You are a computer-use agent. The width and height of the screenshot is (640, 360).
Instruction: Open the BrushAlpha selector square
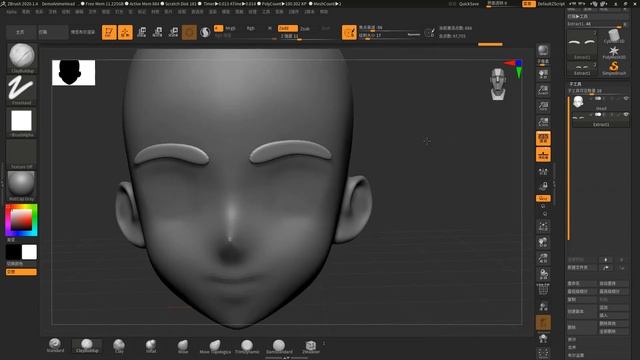[22, 122]
